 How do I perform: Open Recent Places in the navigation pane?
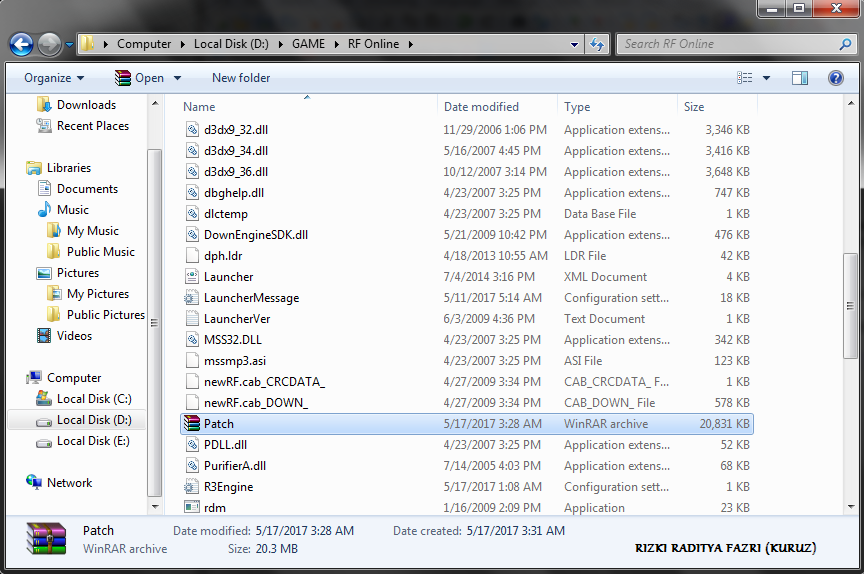click(x=93, y=126)
